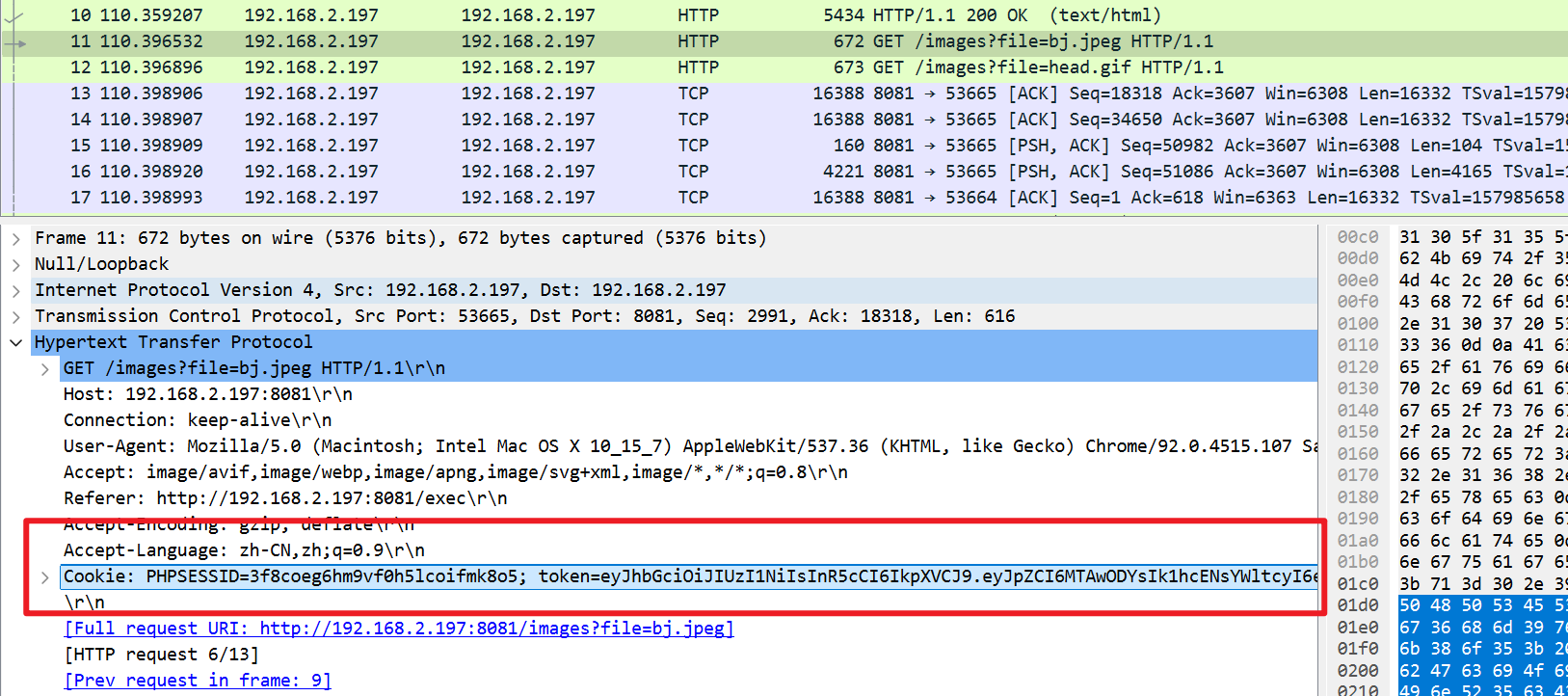Viewport: 1568px width, 696px height.
Task: Expand the Null/Loopback layer
Action: [x=15, y=264]
